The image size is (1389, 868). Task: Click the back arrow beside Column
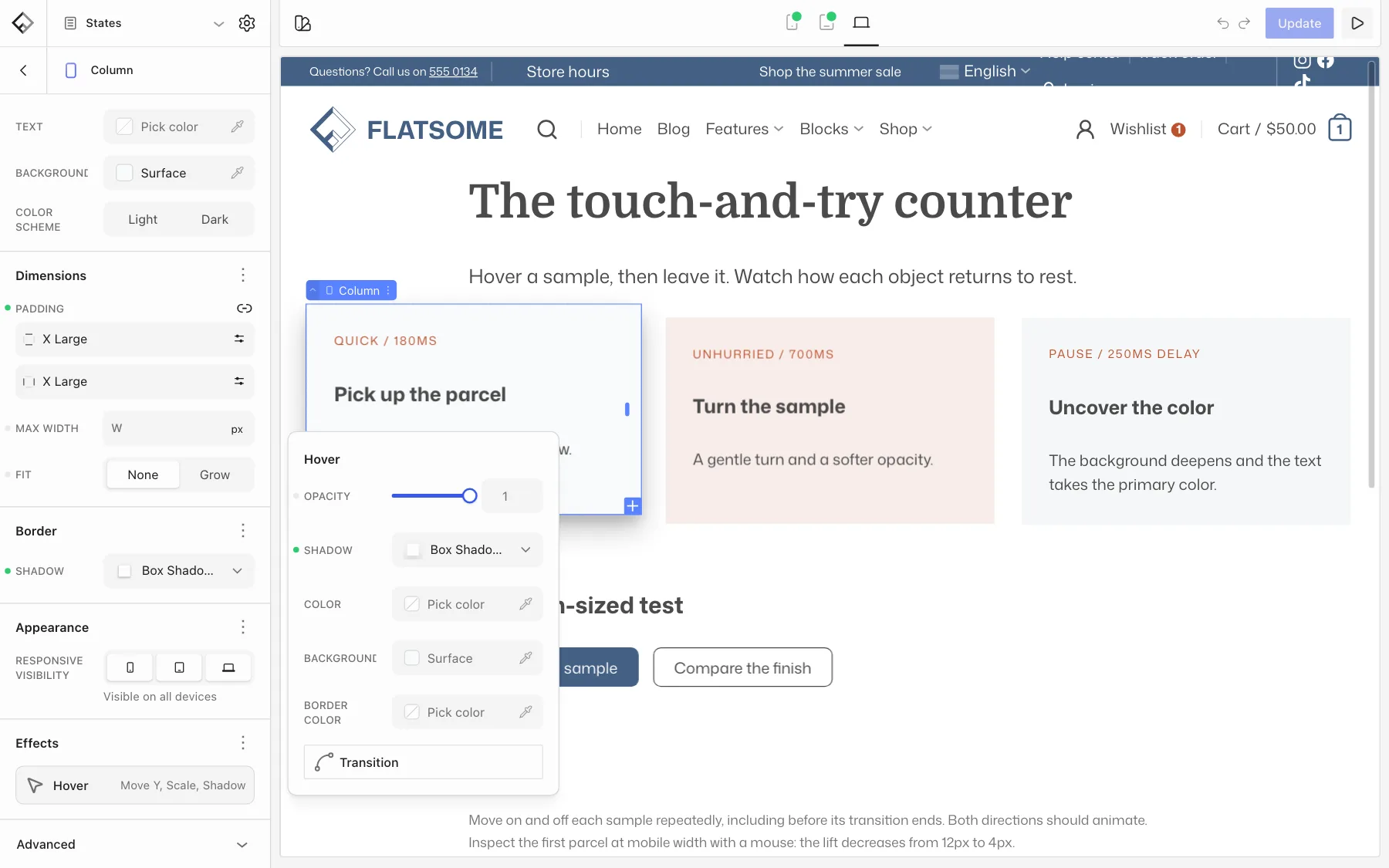coord(23,70)
